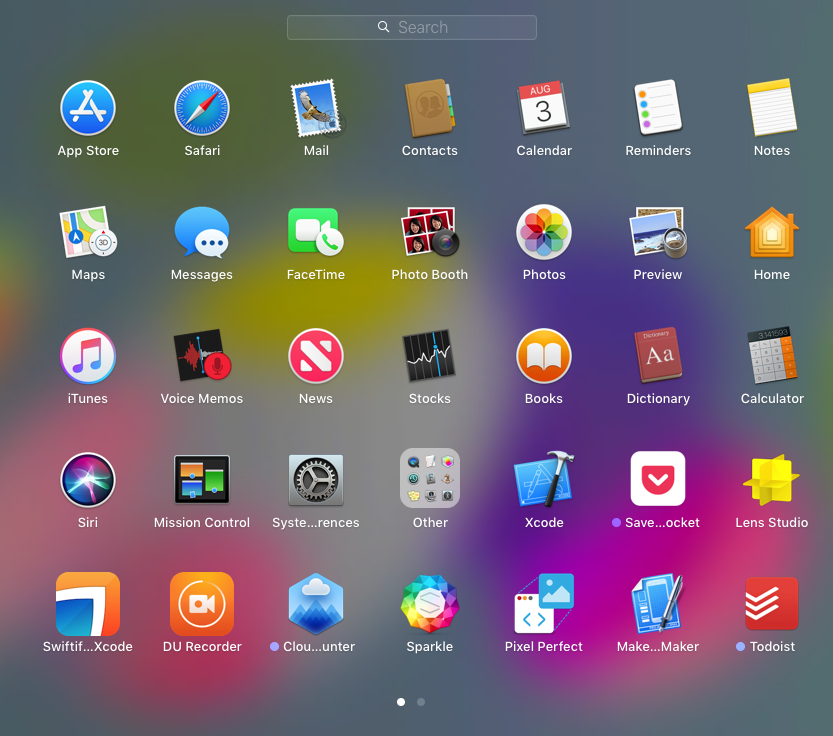The height and width of the screenshot is (736, 833).
Task: Open Stocks
Action: click(x=429, y=356)
